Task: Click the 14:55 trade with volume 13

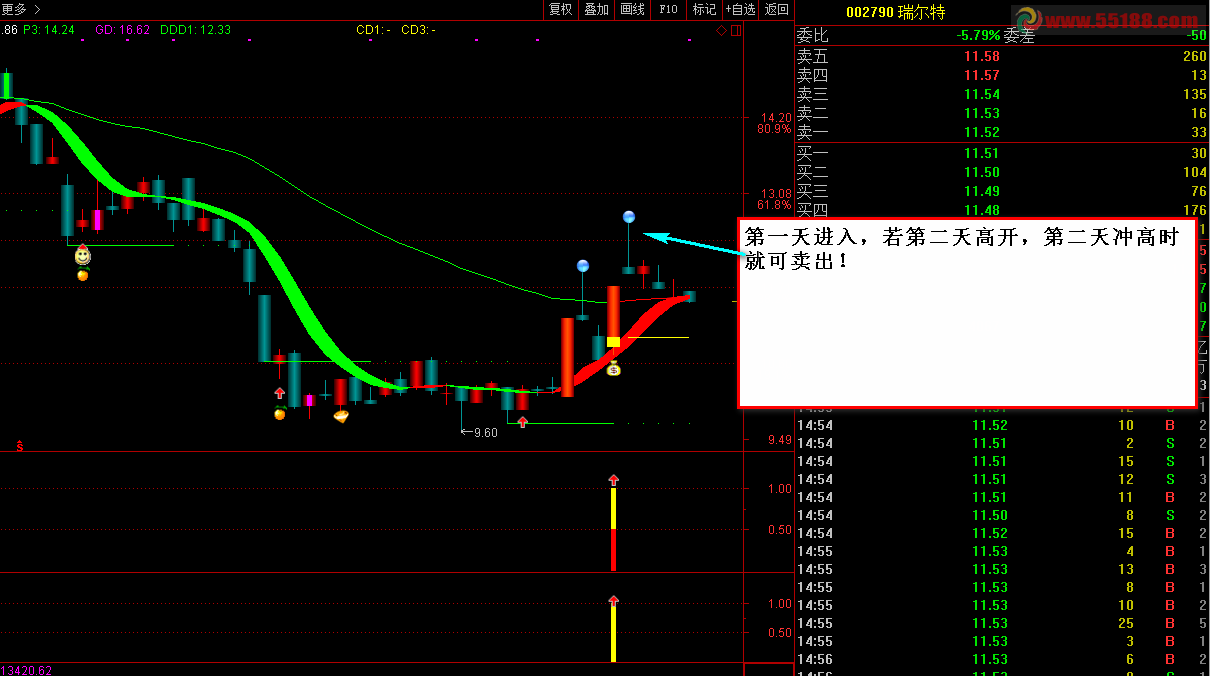Action: point(1002,569)
